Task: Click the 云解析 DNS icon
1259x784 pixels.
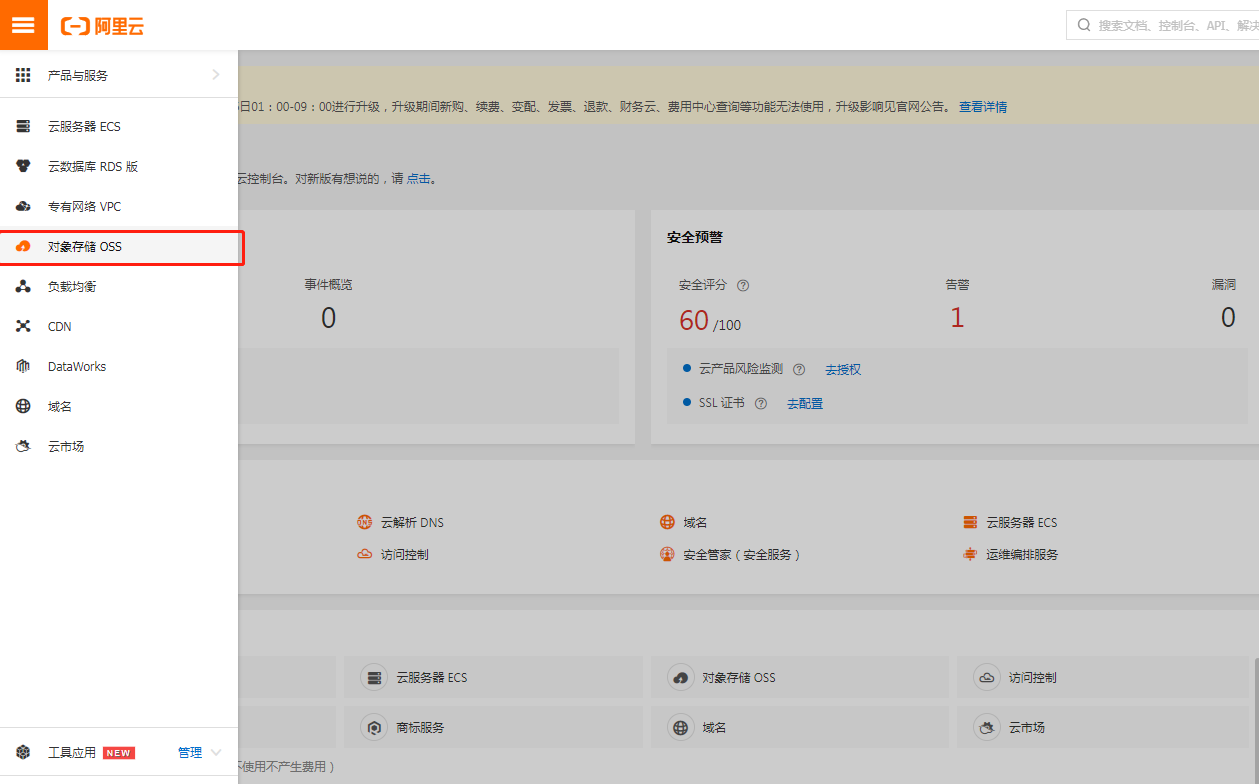Action: pyautogui.click(x=364, y=522)
